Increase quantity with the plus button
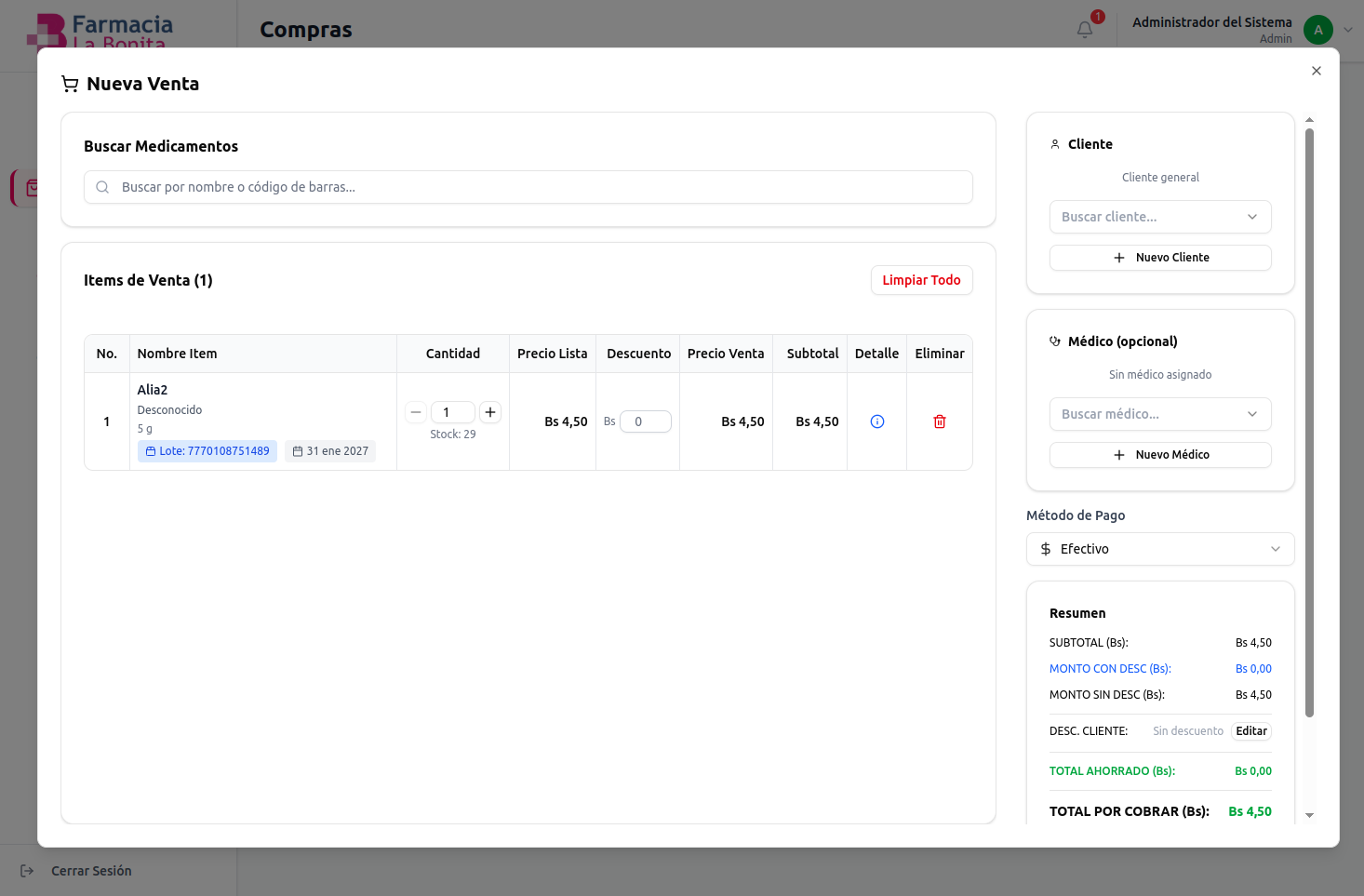This screenshot has width=1364, height=896. coord(490,412)
